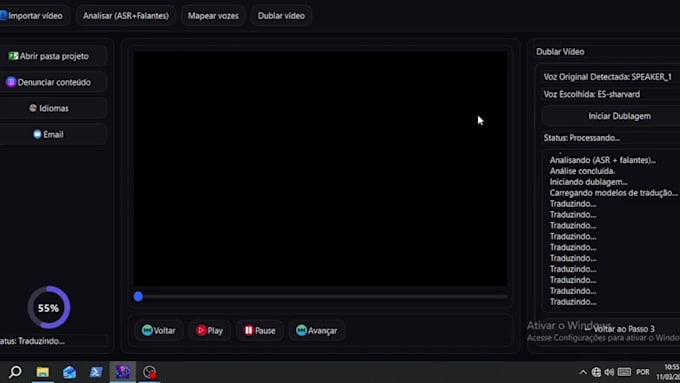Image resolution: width=680 pixels, height=383 pixels.
Task: Pause the video with the Pause button
Action: click(x=259, y=331)
